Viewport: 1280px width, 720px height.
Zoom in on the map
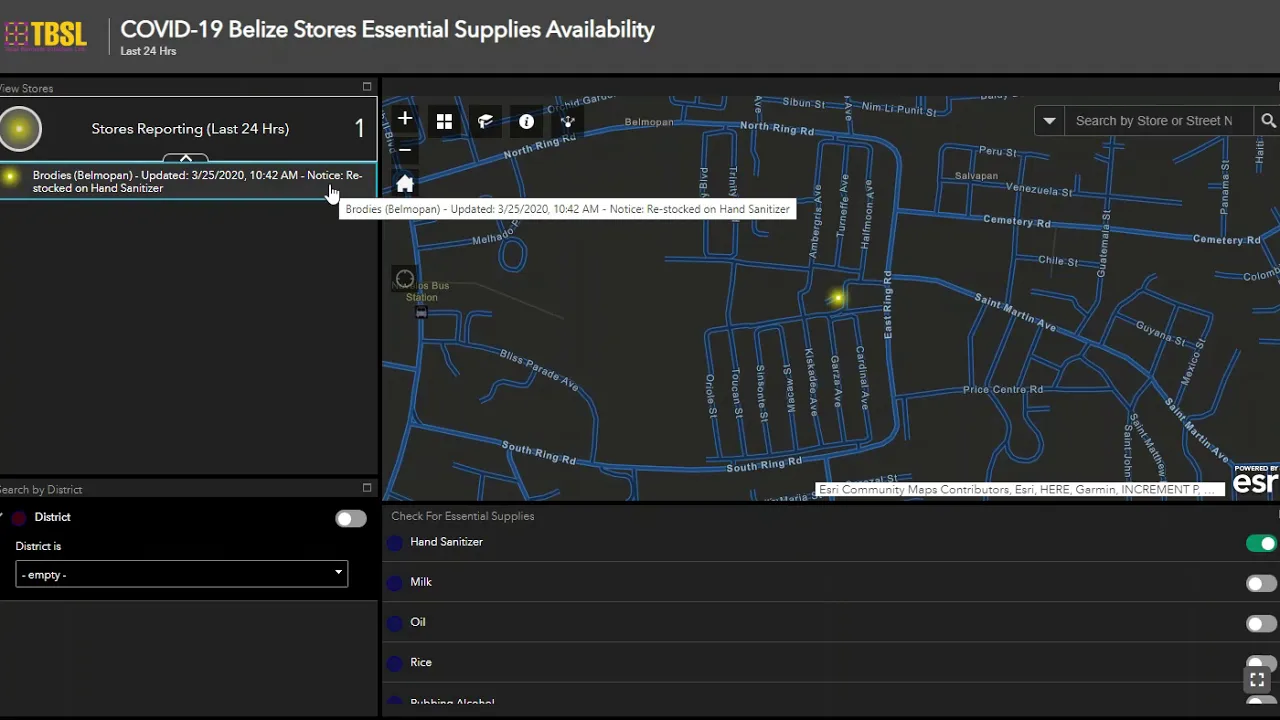click(404, 119)
